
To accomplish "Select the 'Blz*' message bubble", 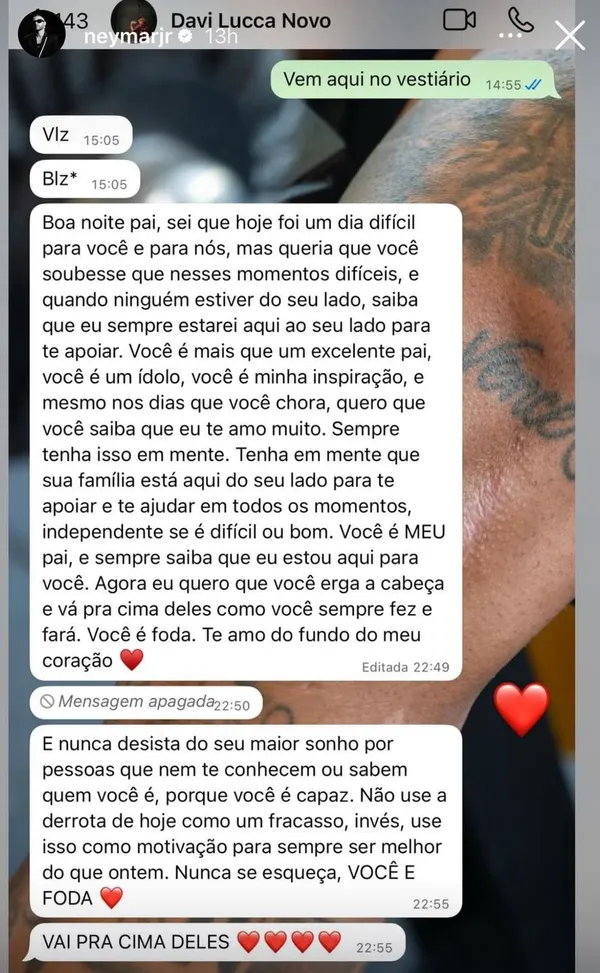I will tap(85, 179).
